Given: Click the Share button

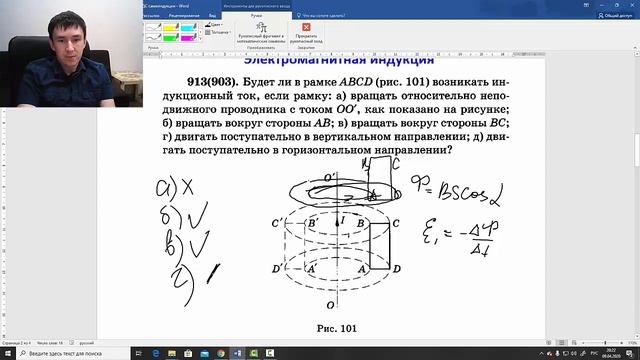Looking at the screenshot, I should (x=615, y=16).
